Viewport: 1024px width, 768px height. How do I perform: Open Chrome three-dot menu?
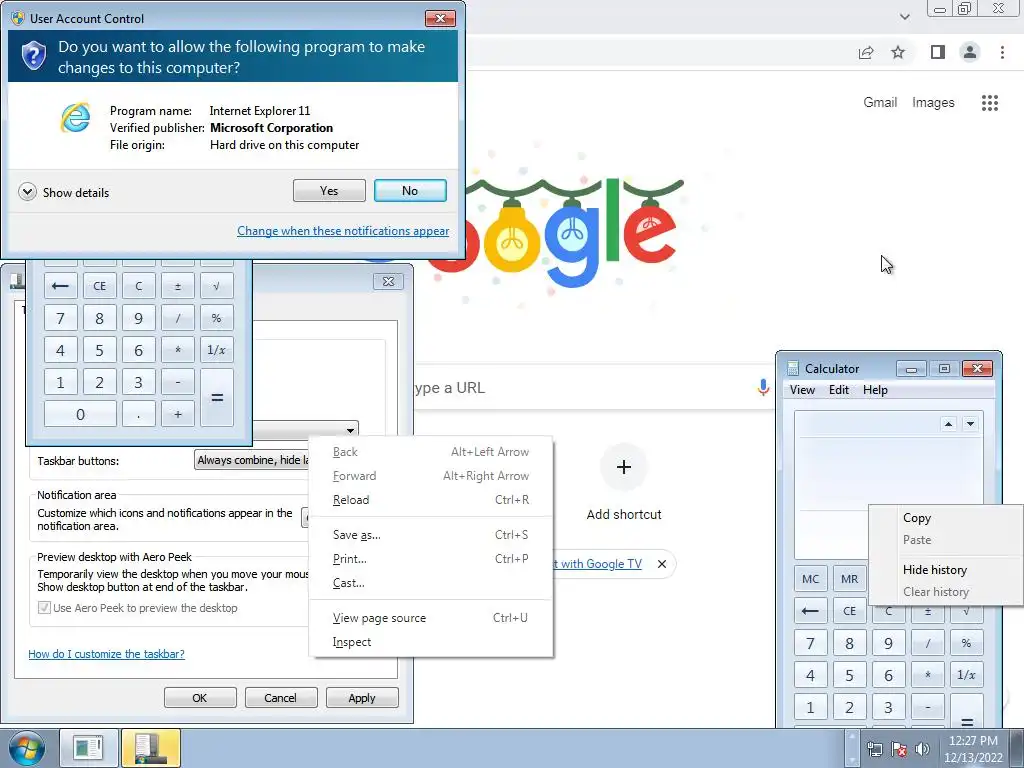pos(1002,52)
